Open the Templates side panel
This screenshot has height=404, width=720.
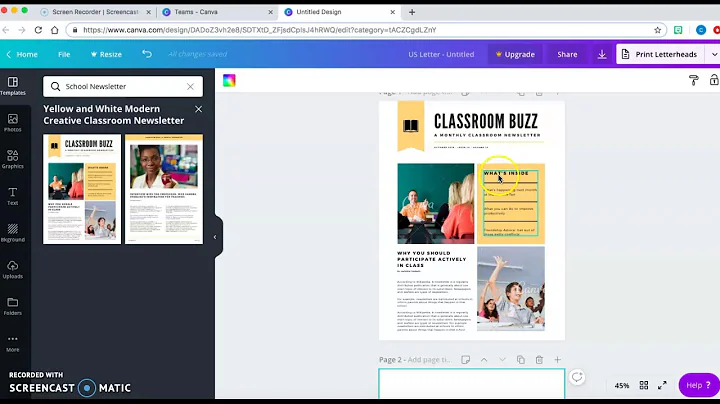click(x=13, y=86)
